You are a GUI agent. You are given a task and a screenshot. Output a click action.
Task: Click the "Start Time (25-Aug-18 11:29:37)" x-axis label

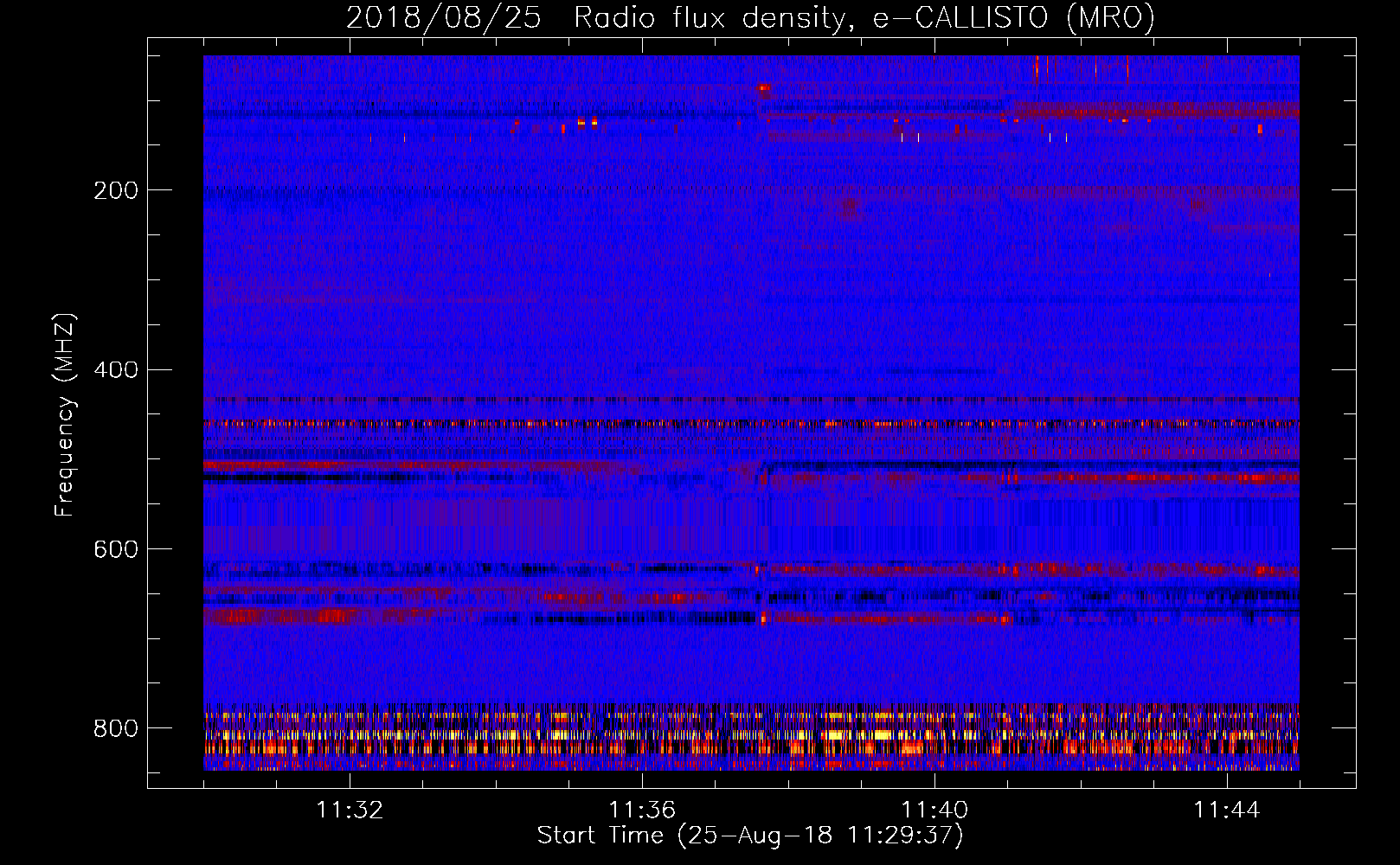click(750, 836)
